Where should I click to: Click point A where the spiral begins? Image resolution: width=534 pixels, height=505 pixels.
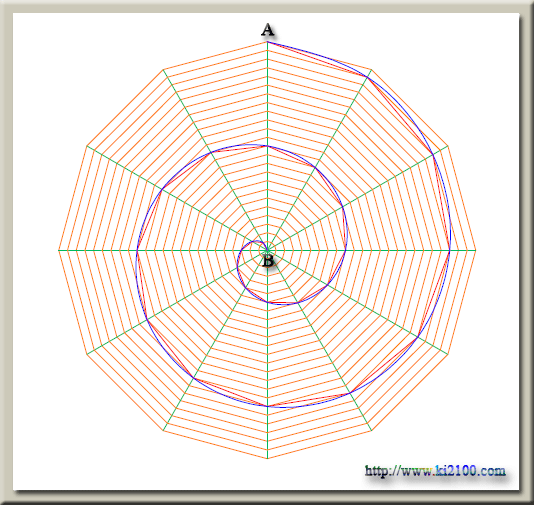267,42
